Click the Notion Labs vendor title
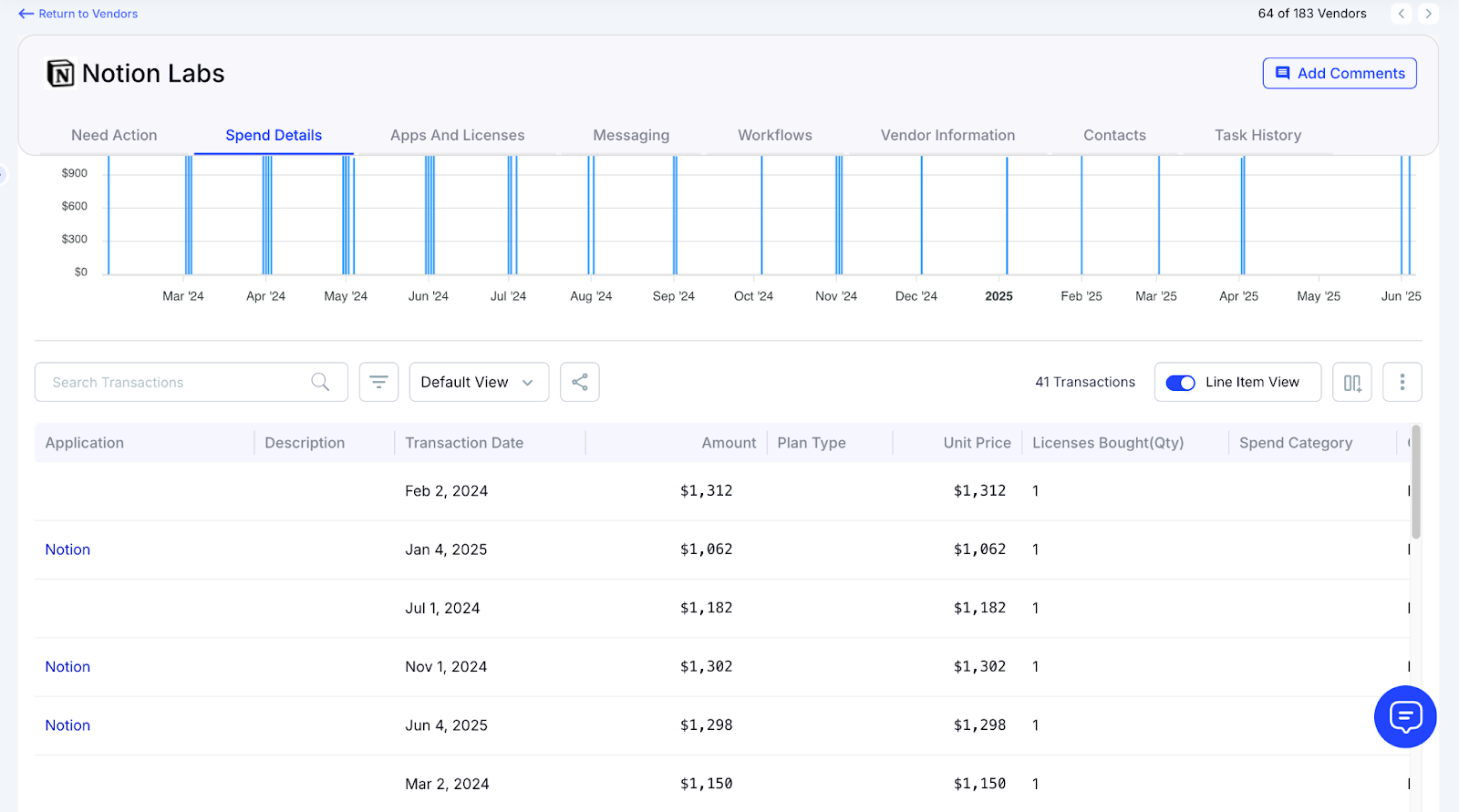The width and height of the screenshot is (1459, 812). [x=153, y=73]
